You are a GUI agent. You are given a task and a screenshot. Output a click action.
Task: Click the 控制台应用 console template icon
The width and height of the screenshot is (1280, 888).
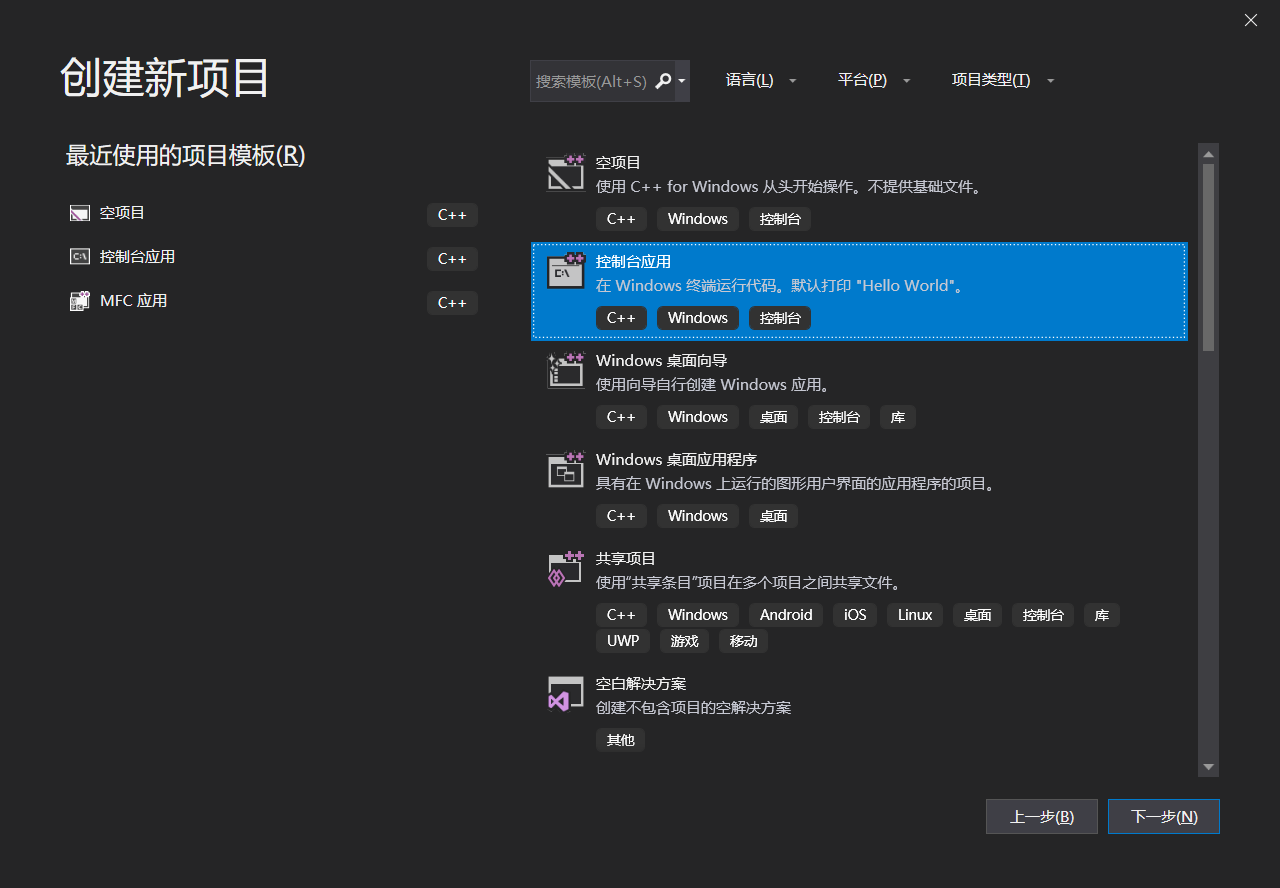coord(565,271)
